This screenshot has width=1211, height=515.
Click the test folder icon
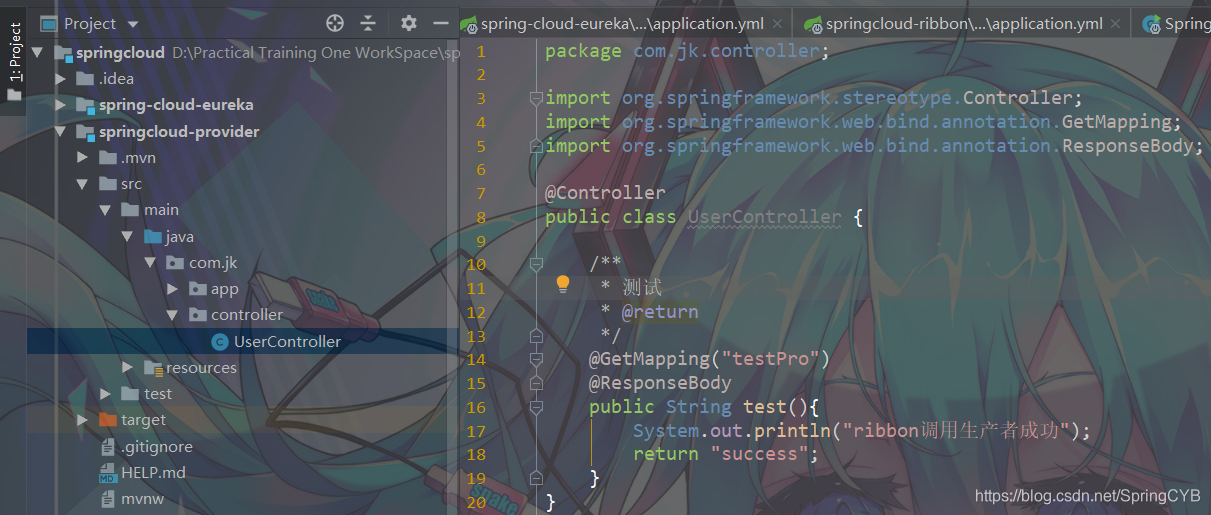point(130,394)
